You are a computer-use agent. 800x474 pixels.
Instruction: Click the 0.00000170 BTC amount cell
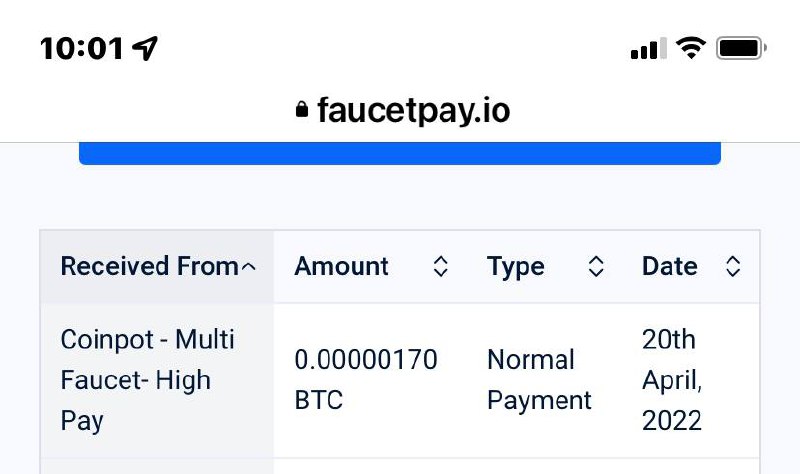(366, 380)
